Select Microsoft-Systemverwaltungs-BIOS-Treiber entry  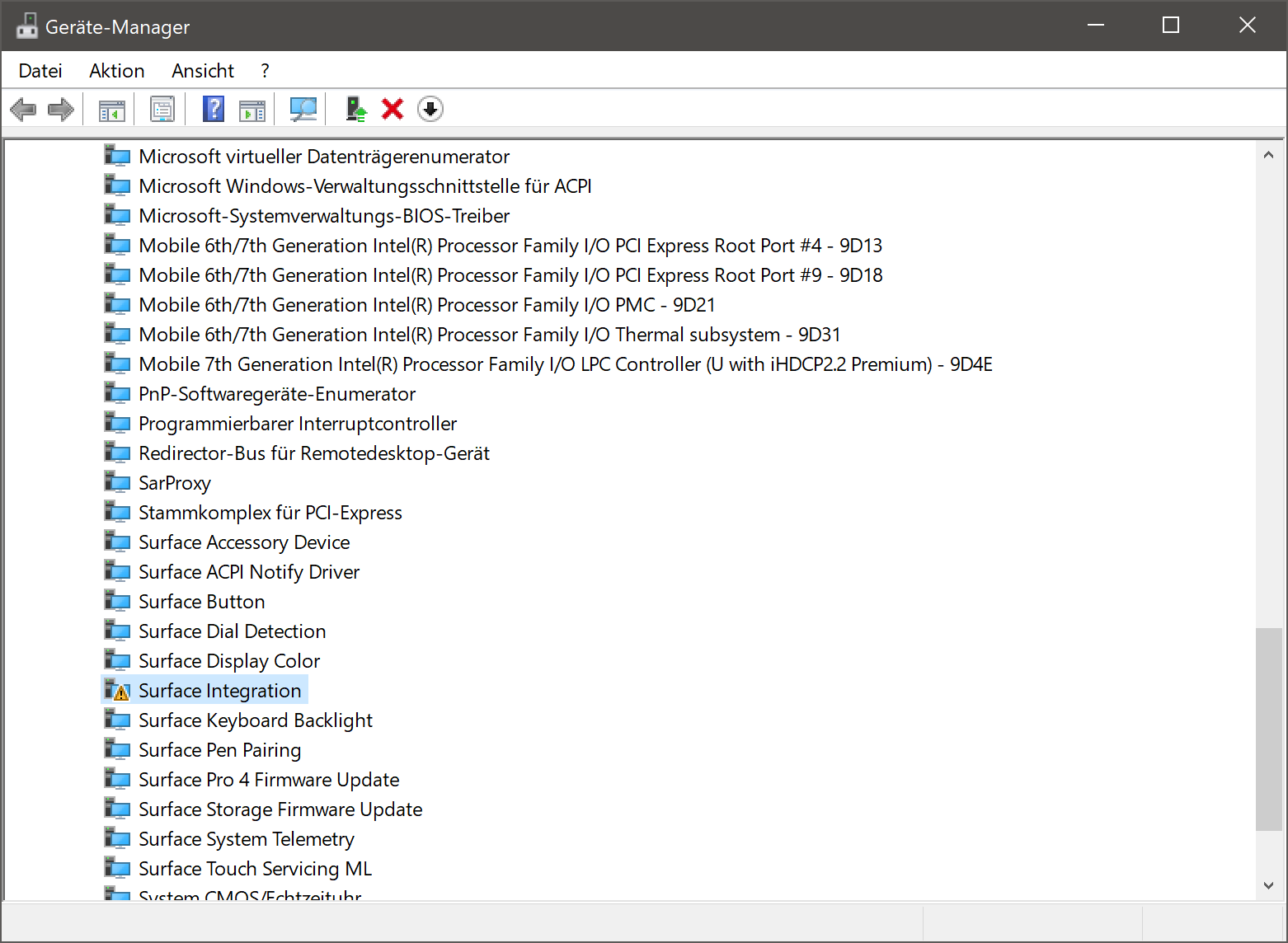point(324,216)
